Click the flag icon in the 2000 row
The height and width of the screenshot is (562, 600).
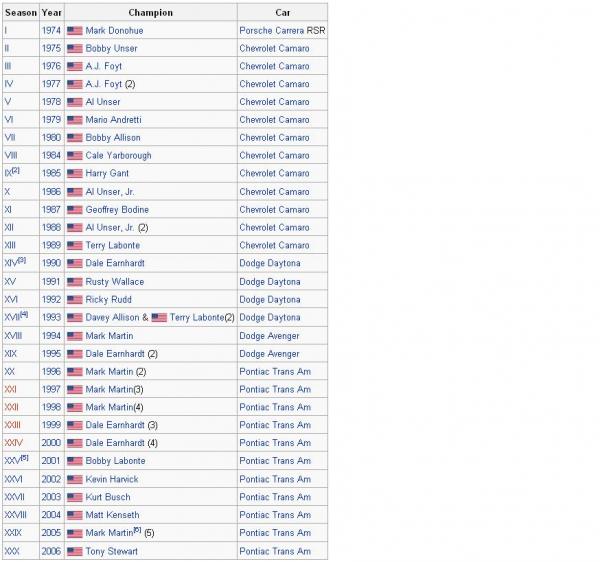tap(75, 444)
